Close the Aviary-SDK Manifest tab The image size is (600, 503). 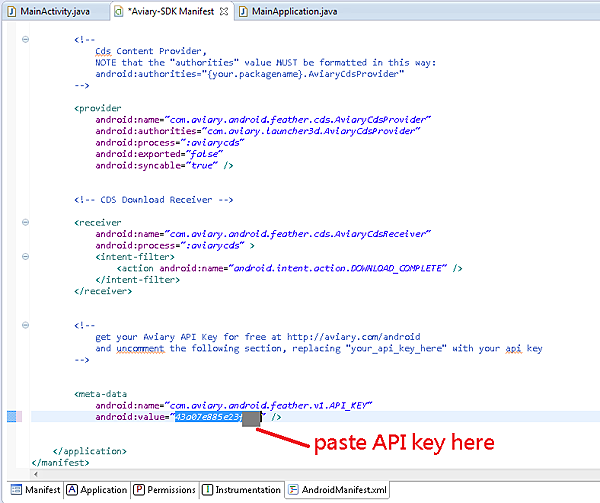click(x=224, y=11)
